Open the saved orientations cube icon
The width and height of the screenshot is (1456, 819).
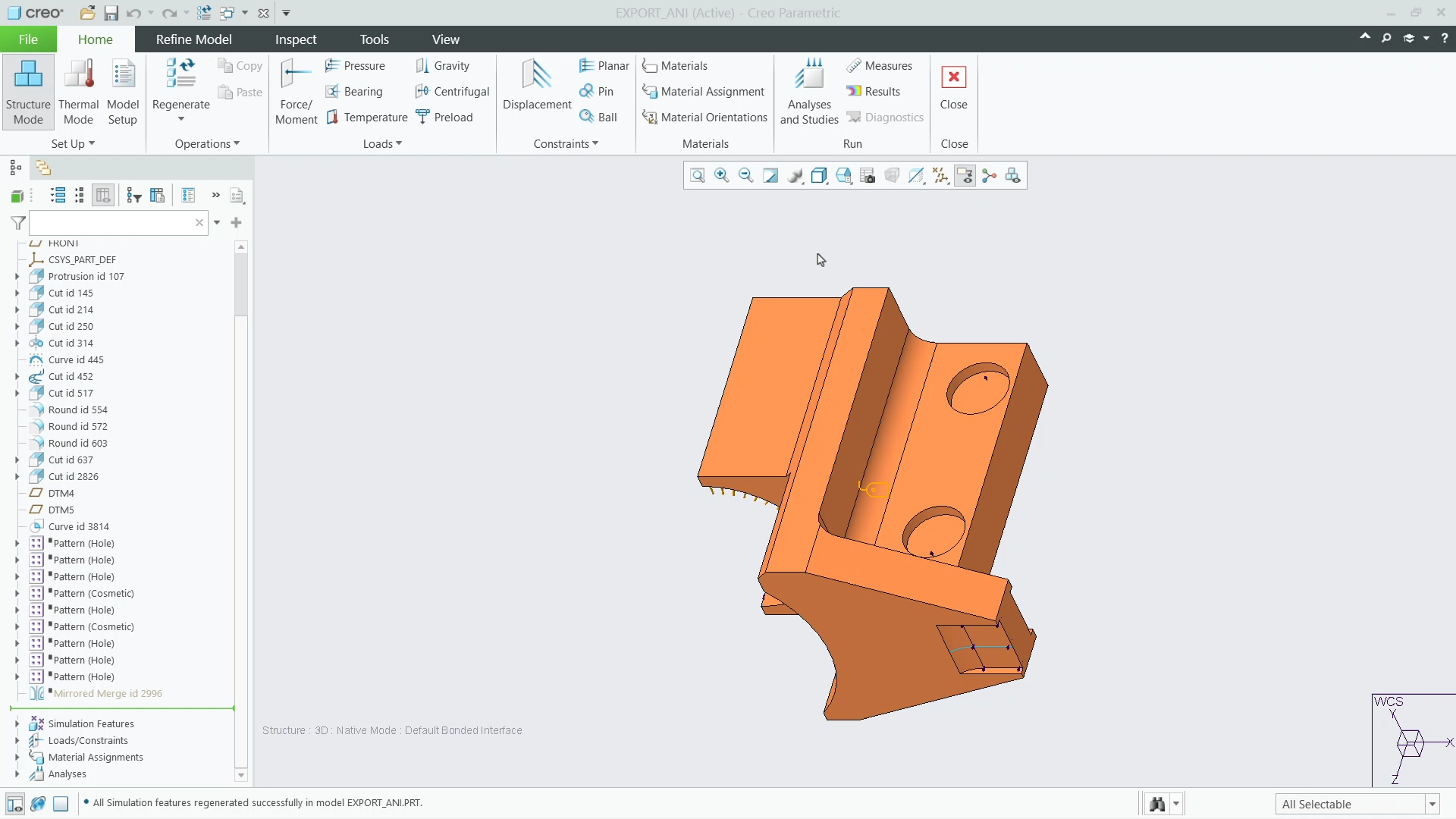(x=843, y=176)
